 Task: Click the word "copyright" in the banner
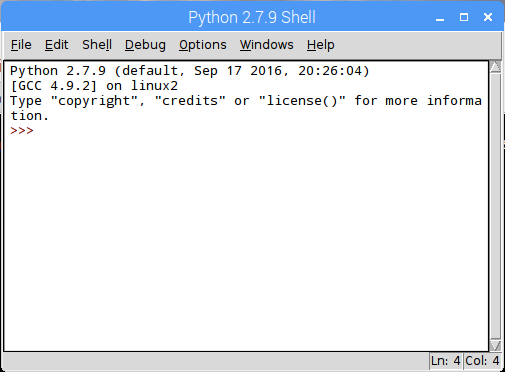(94, 101)
